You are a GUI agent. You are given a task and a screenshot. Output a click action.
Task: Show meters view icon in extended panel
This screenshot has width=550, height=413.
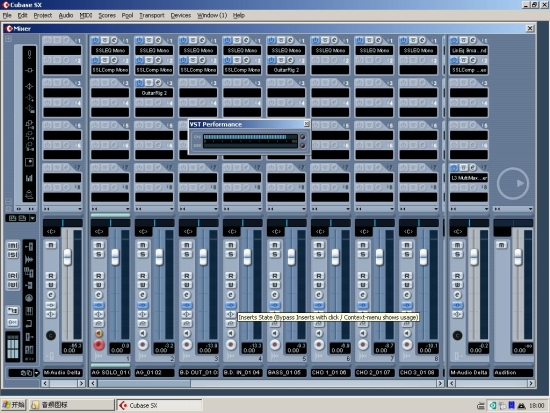pos(29,178)
